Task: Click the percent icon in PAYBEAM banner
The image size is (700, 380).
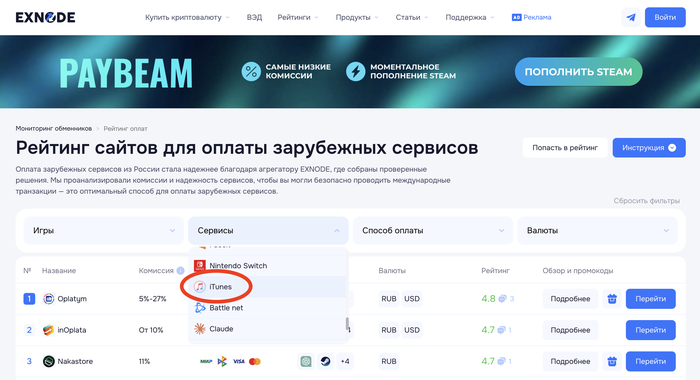Action: (x=251, y=71)
